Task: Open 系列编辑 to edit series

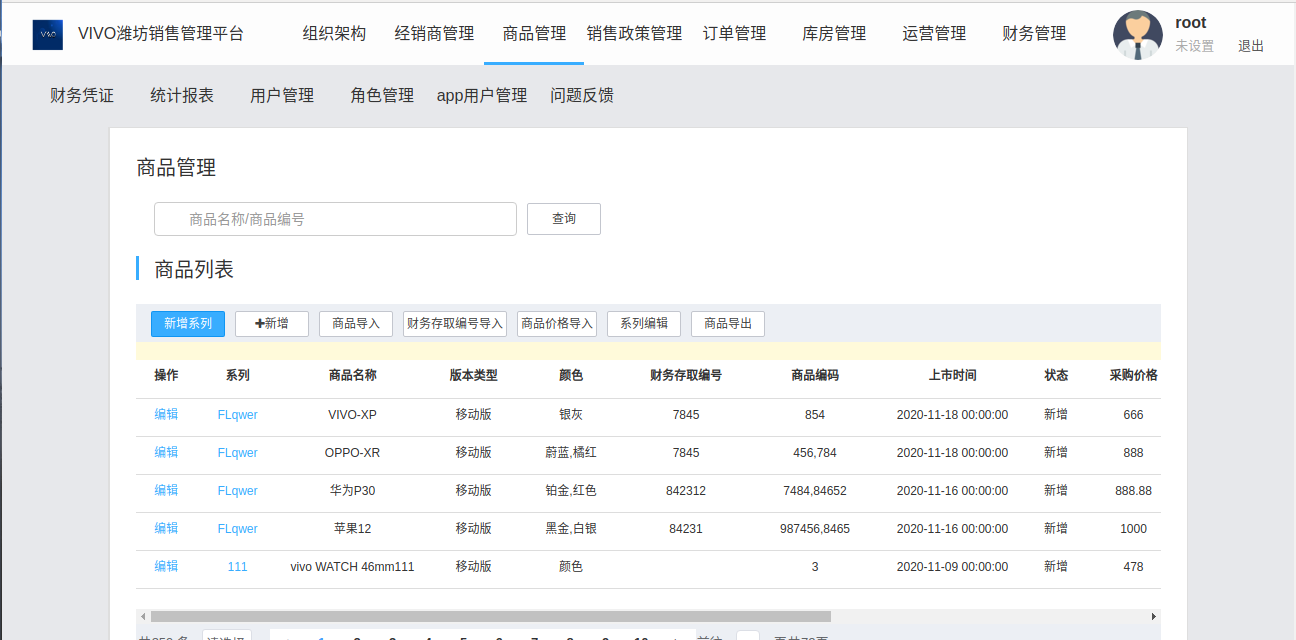Action: click(x=644, y=324)
